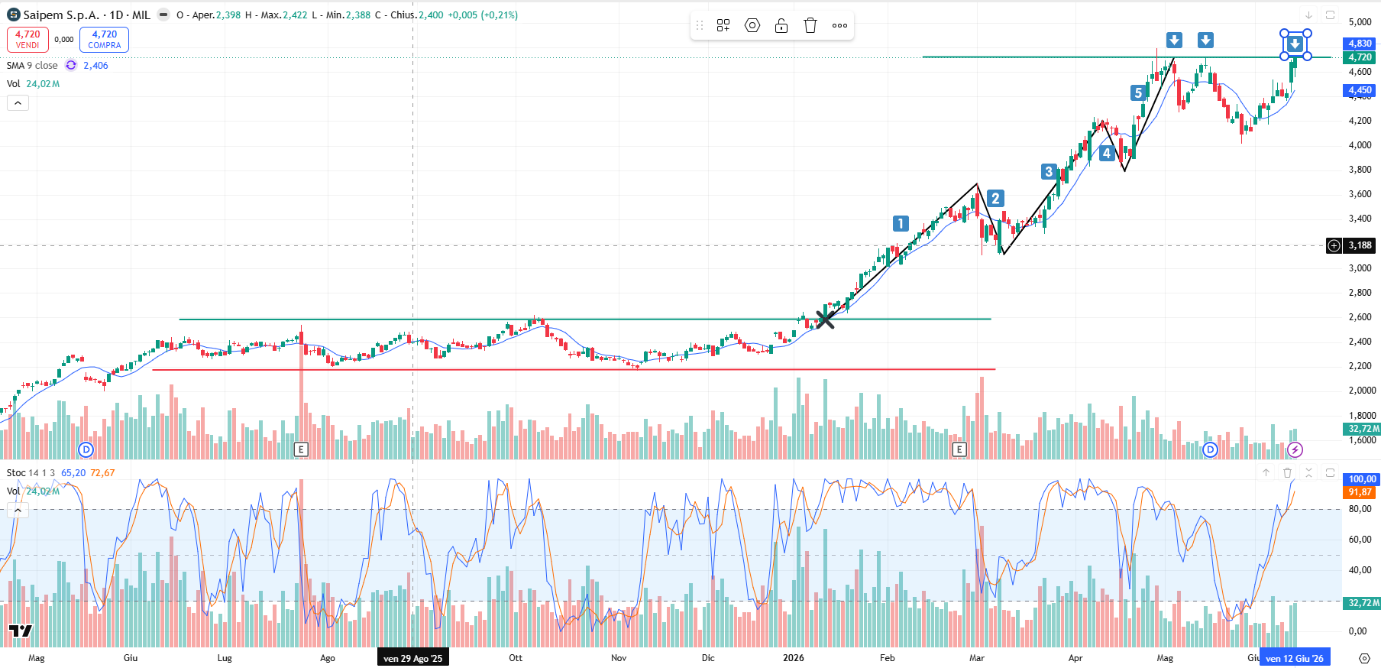Click Saipem S.p.A. symbol title
The height and width of the screenshot is (668, 1381).
coord(62,16)
